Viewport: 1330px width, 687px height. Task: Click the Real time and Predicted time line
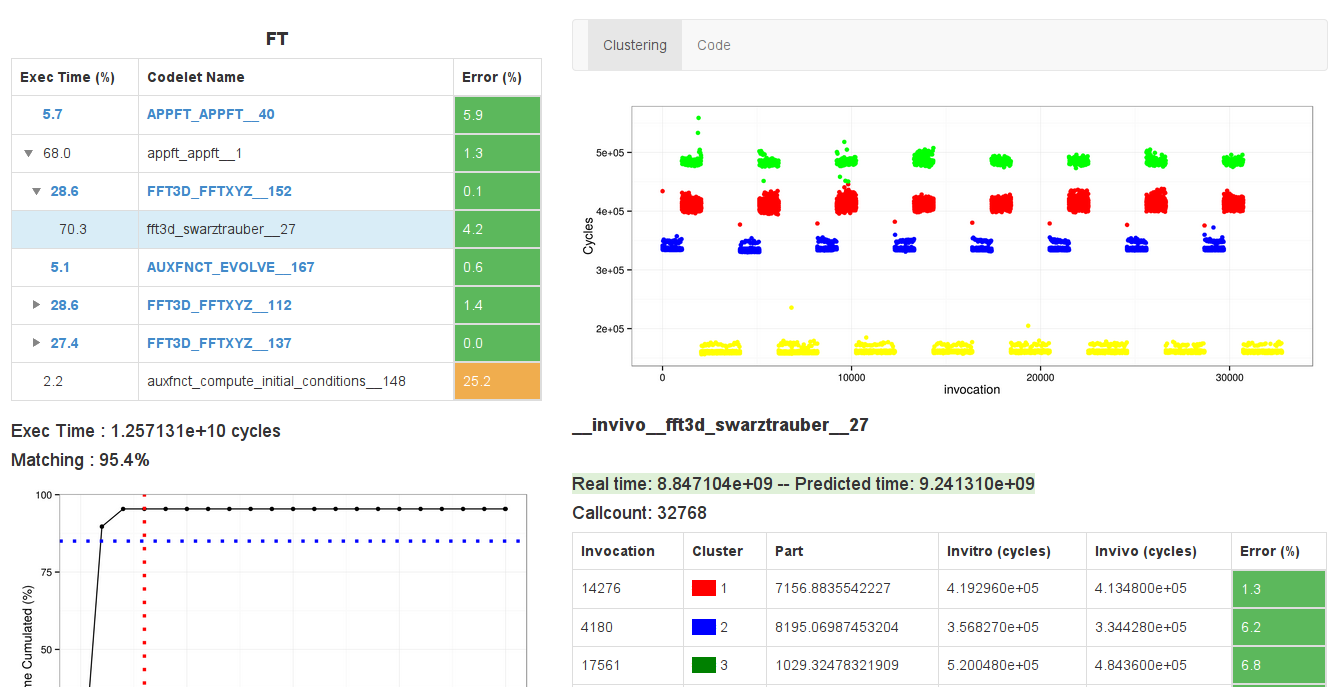[x=804, y=484]
